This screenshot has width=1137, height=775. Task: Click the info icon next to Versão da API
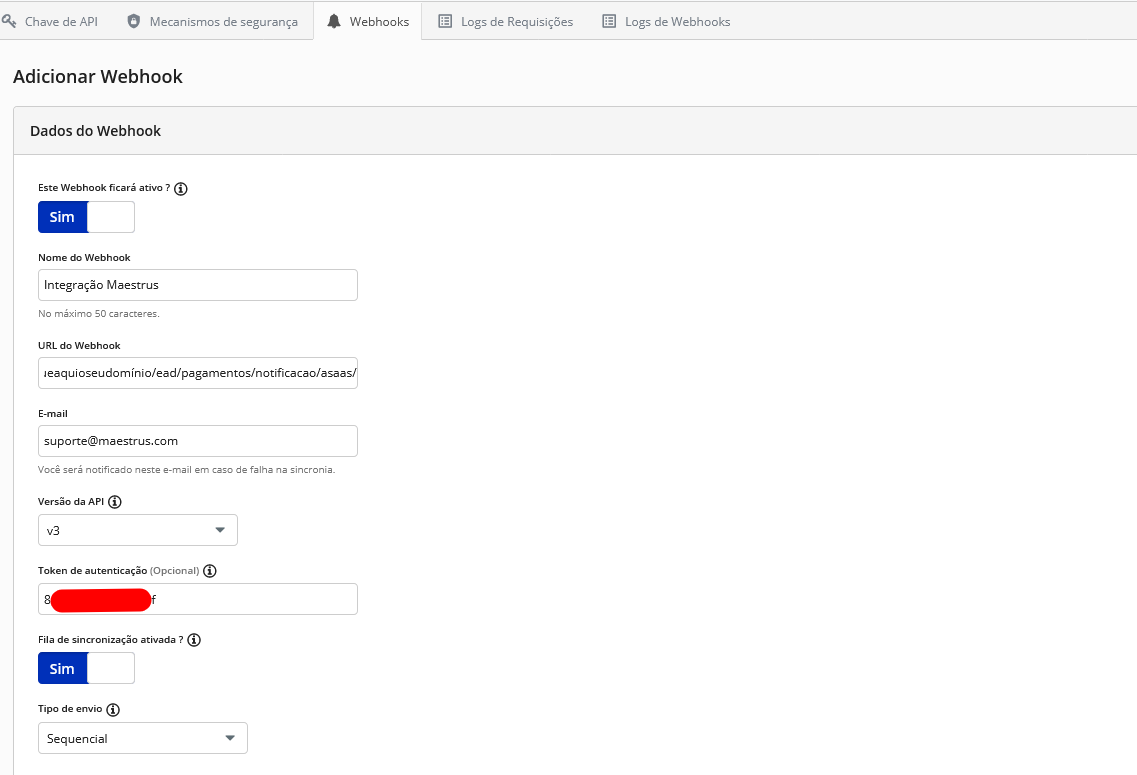(x=115, y=502)
